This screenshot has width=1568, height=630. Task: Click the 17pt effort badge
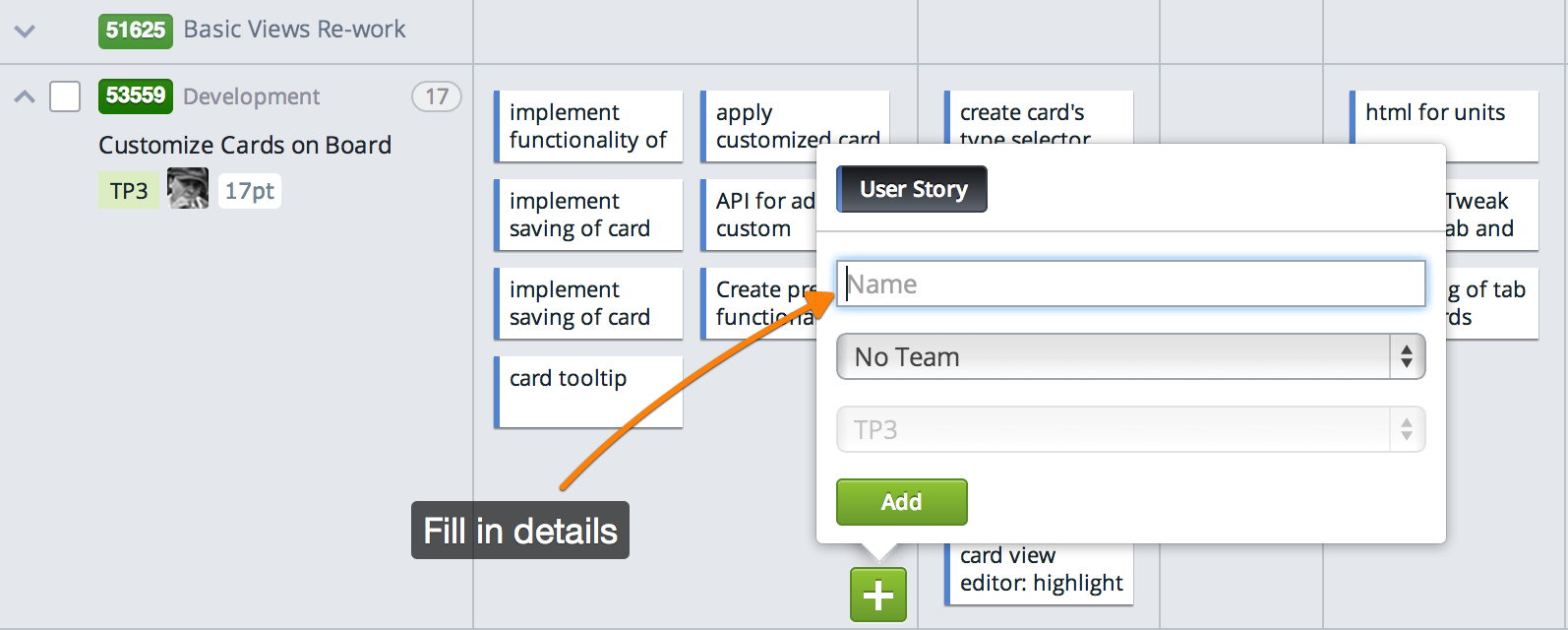click(x=249, y=190)
